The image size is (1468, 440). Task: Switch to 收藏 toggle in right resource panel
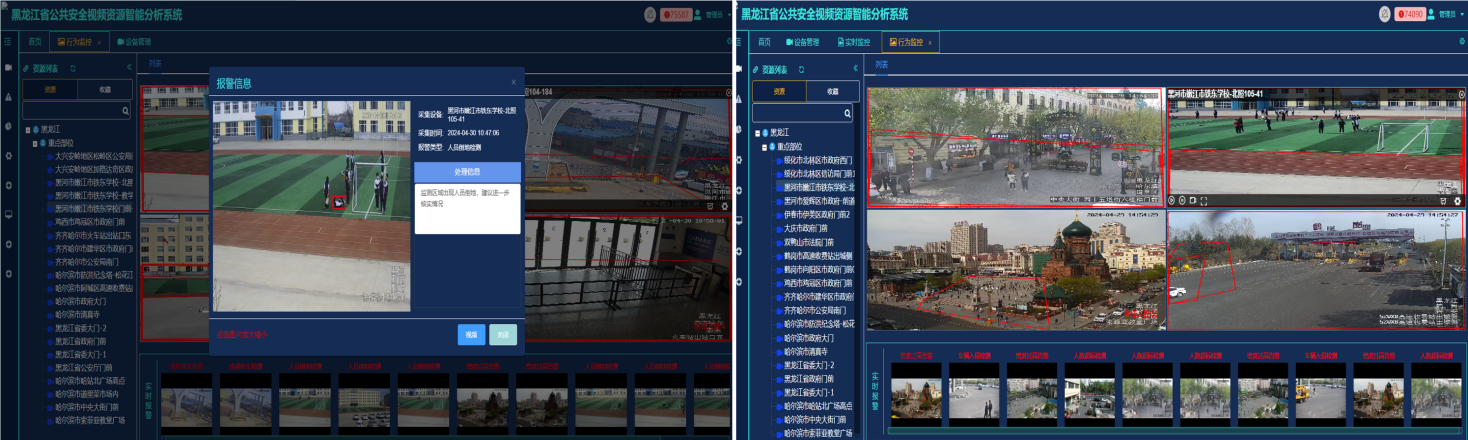[x=832, y=91]
